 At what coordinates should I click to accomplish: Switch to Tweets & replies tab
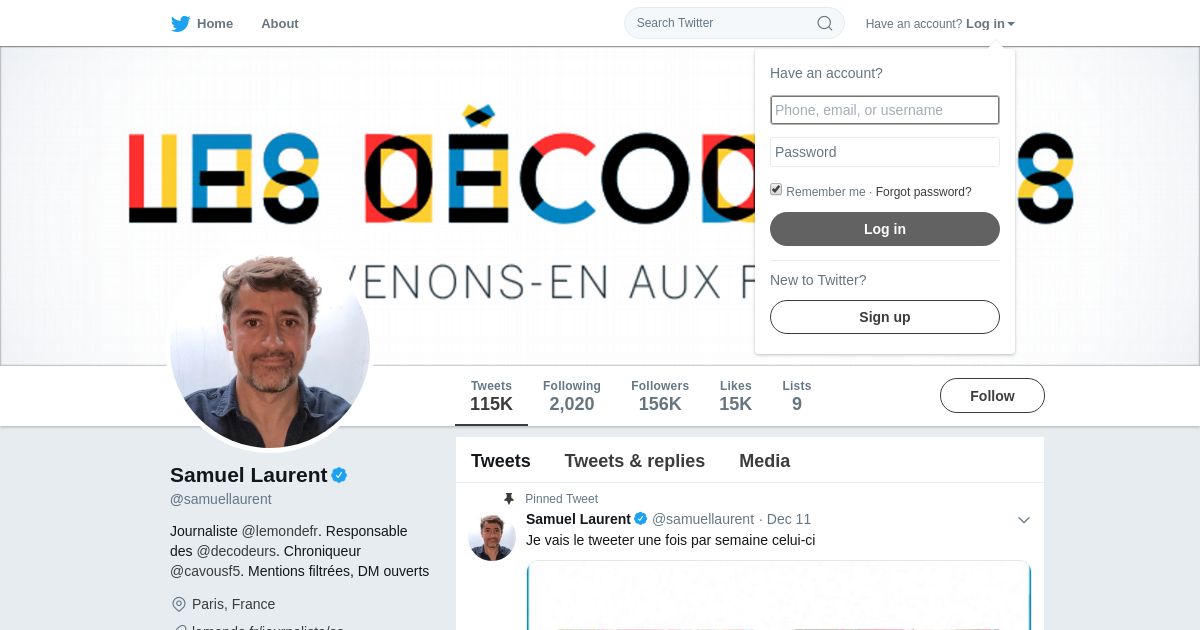coord(635,461)
